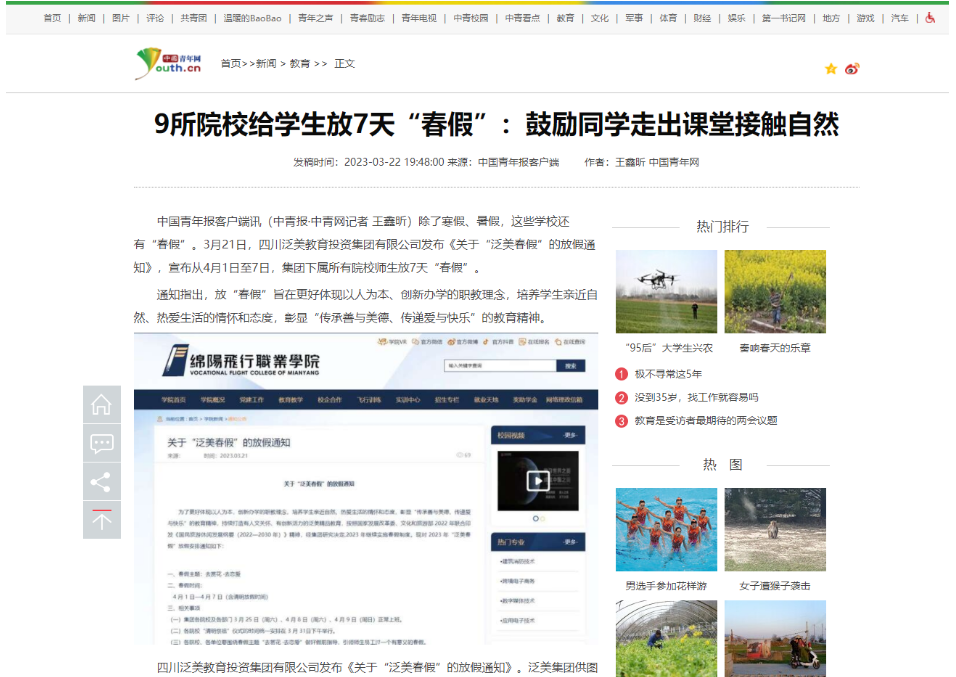This screenshot has width=956, height=677.
Task: Click the floating sidebar home icon
Action: [101, 405]
